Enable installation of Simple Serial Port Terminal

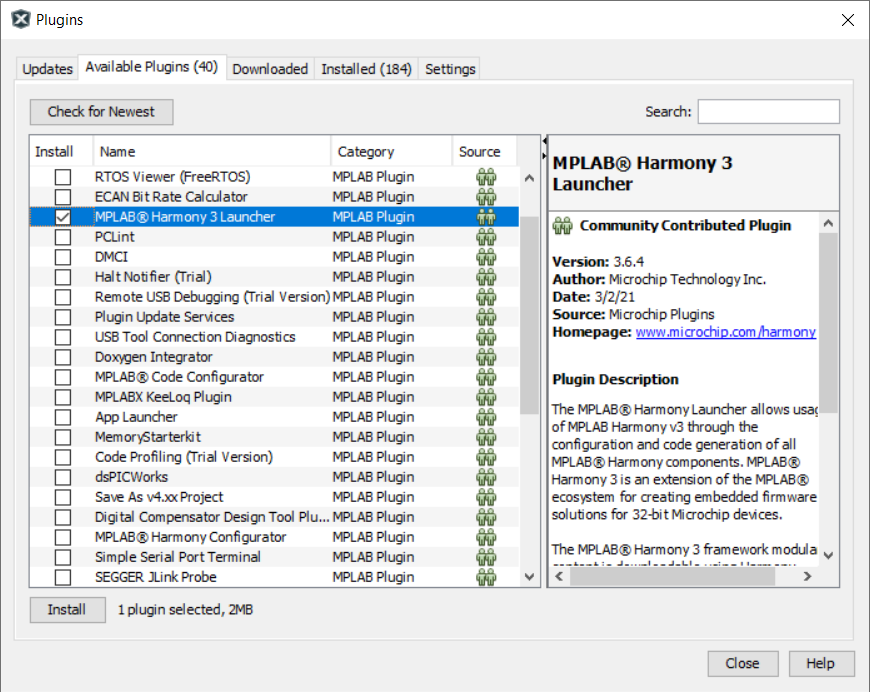(x=62, y=556)
